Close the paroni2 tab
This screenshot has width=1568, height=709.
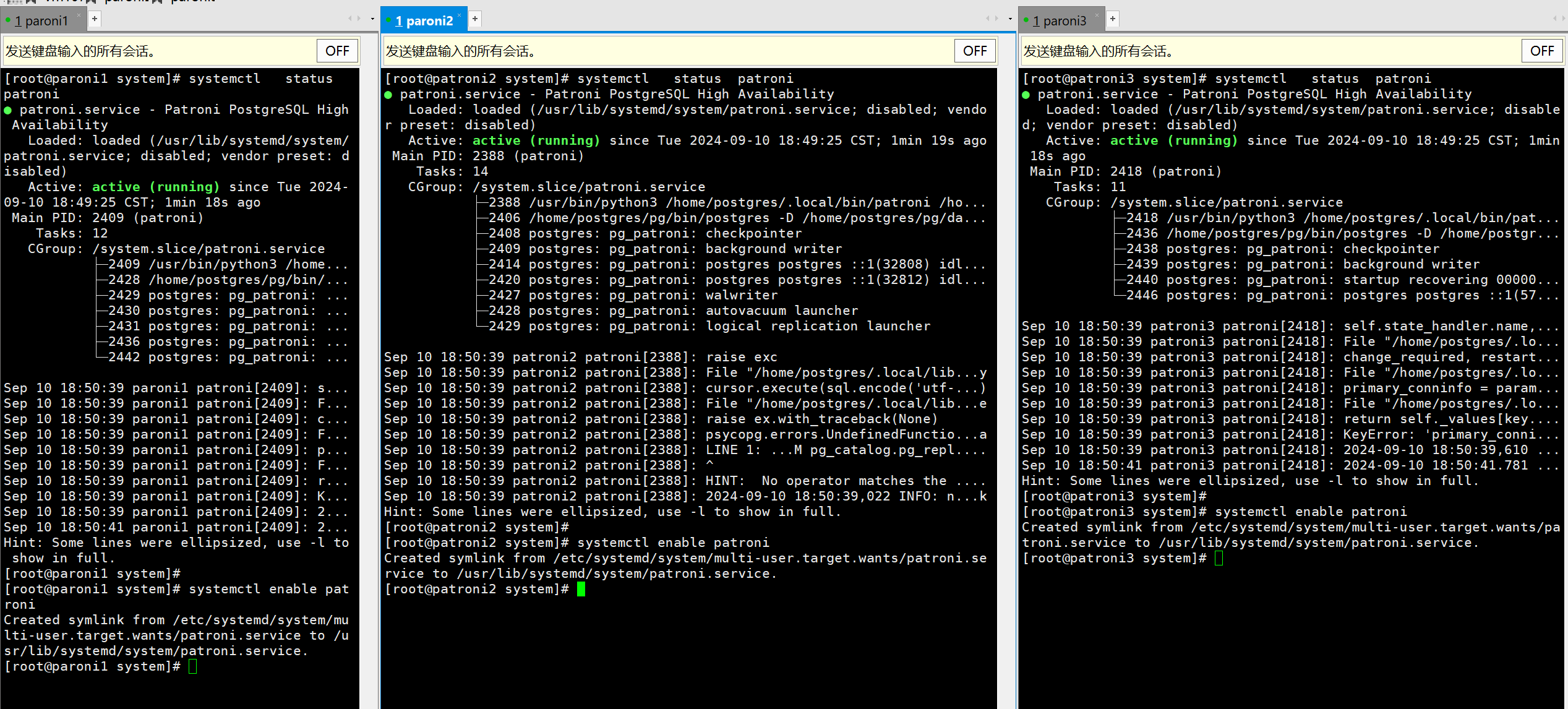click(460, 15)
